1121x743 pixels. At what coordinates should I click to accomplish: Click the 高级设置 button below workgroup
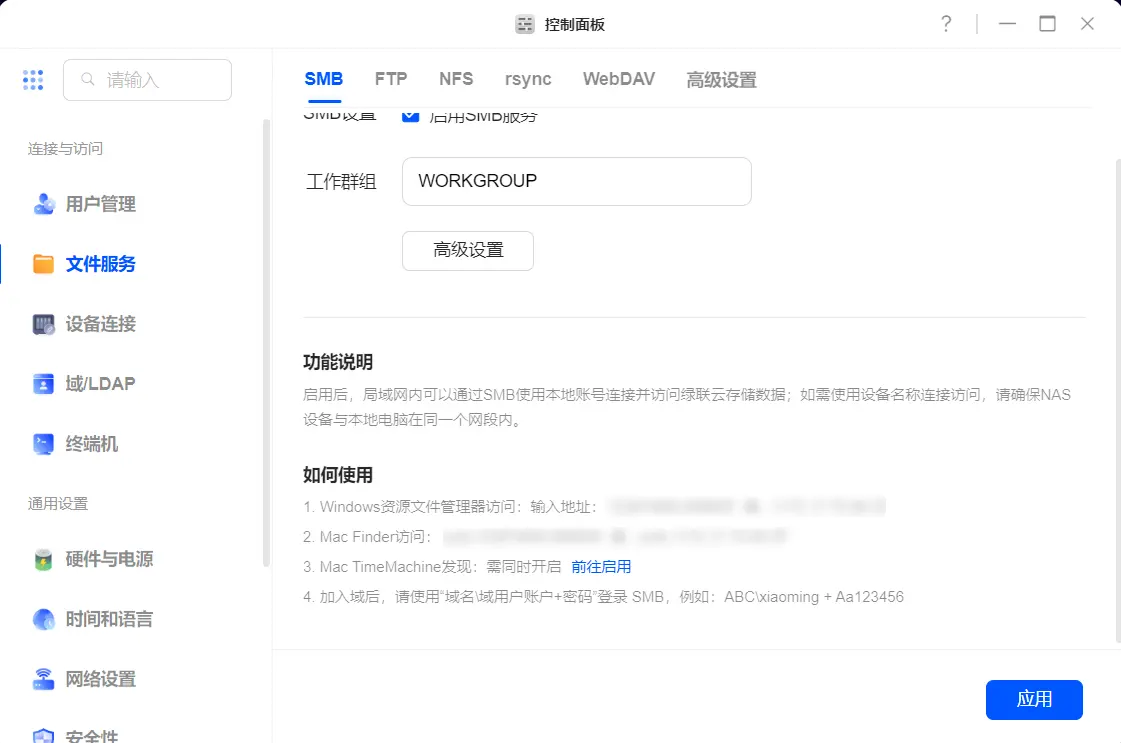pyautogui.click(x=468, y=251)
